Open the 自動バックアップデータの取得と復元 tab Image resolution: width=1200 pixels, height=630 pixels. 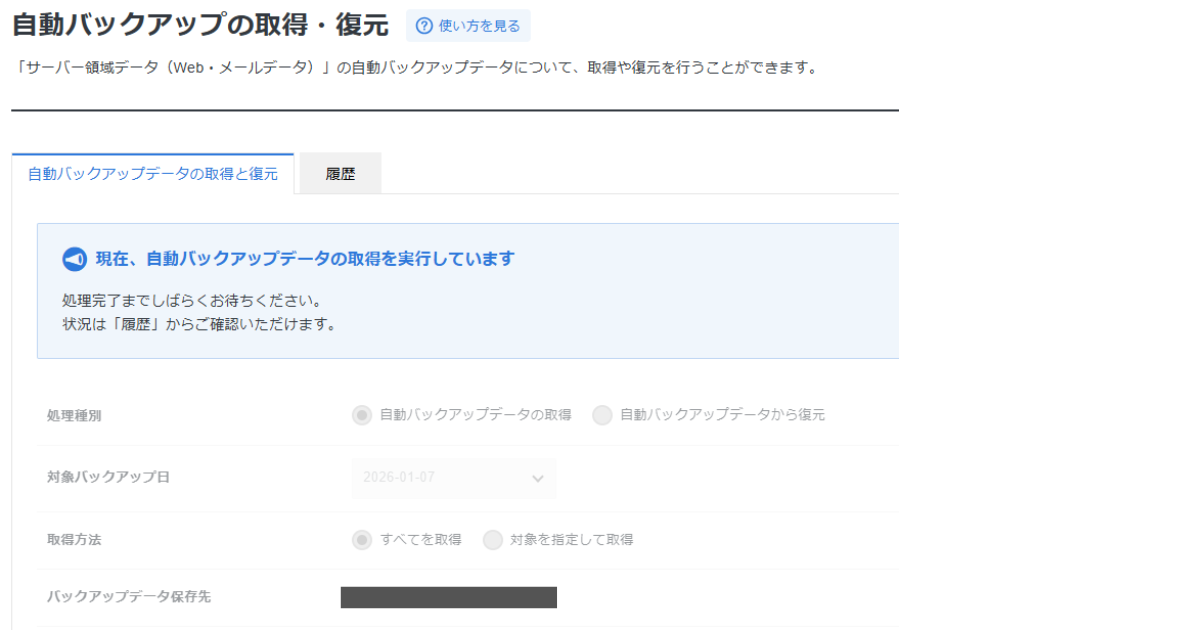(x=153, y=174)
